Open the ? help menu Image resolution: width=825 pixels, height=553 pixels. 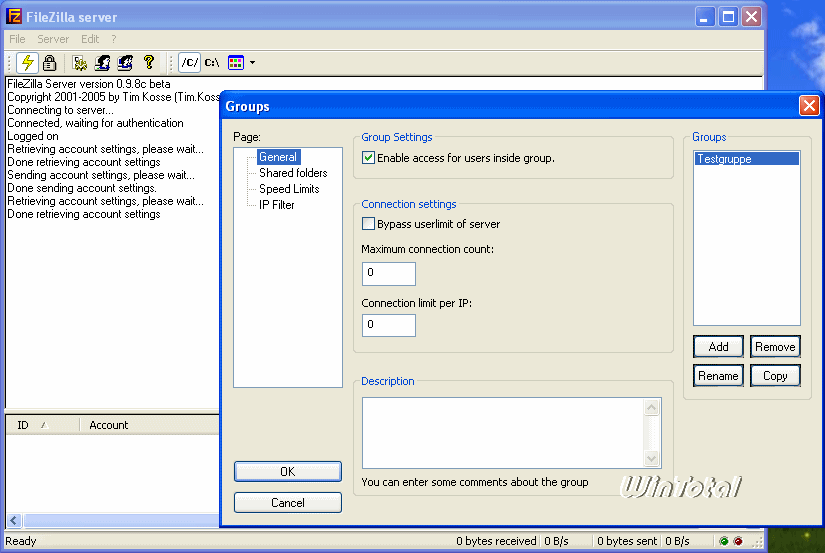tap(114, 39)
